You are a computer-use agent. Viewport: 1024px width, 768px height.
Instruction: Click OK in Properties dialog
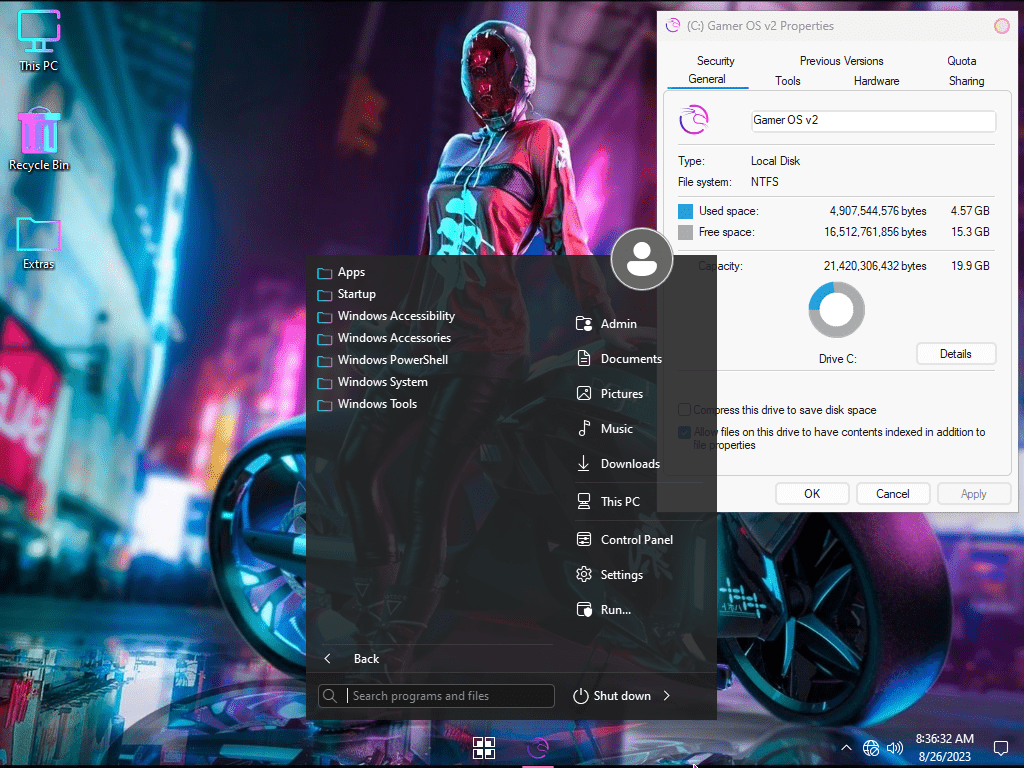click(x=812, y=494)
